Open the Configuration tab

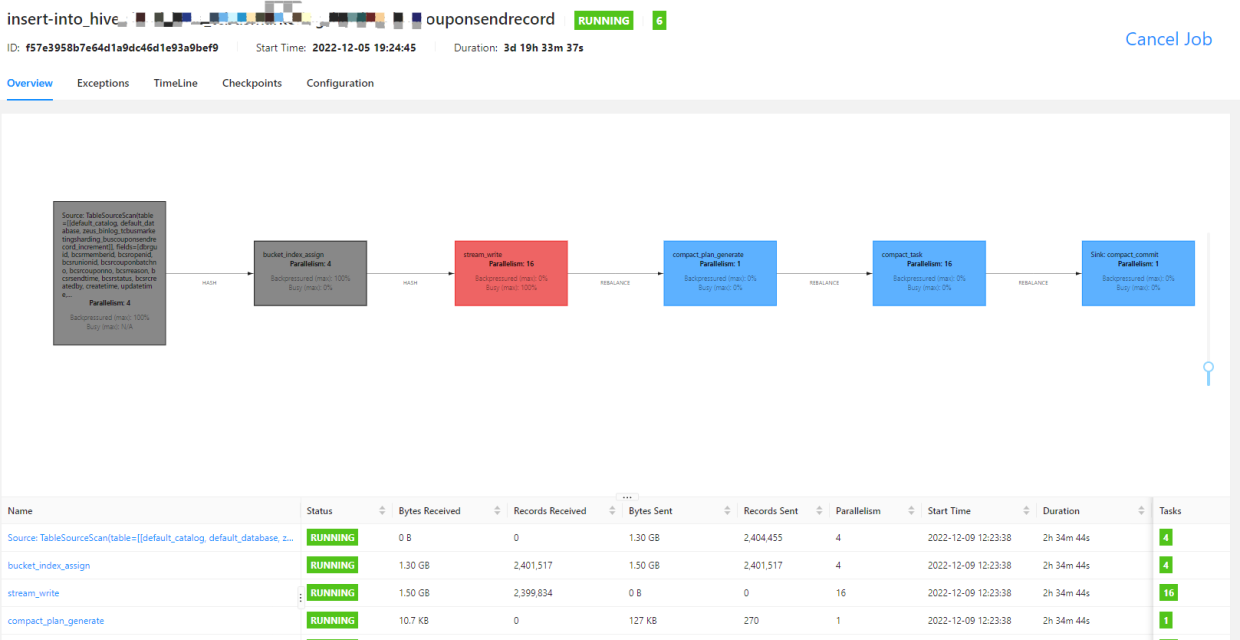[x=340, y=83]
